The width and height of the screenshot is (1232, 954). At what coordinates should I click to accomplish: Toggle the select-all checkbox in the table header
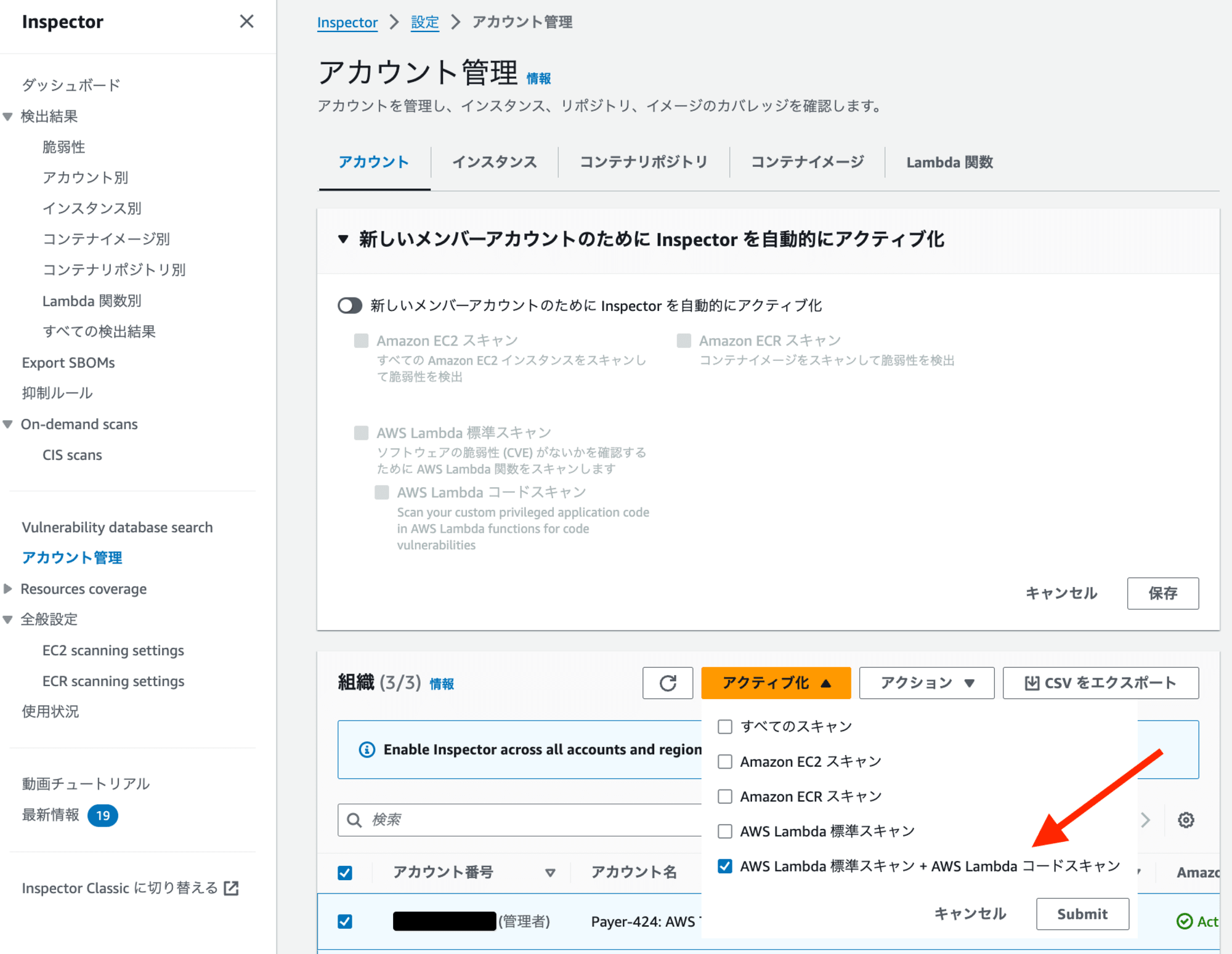tap(345, 873)
